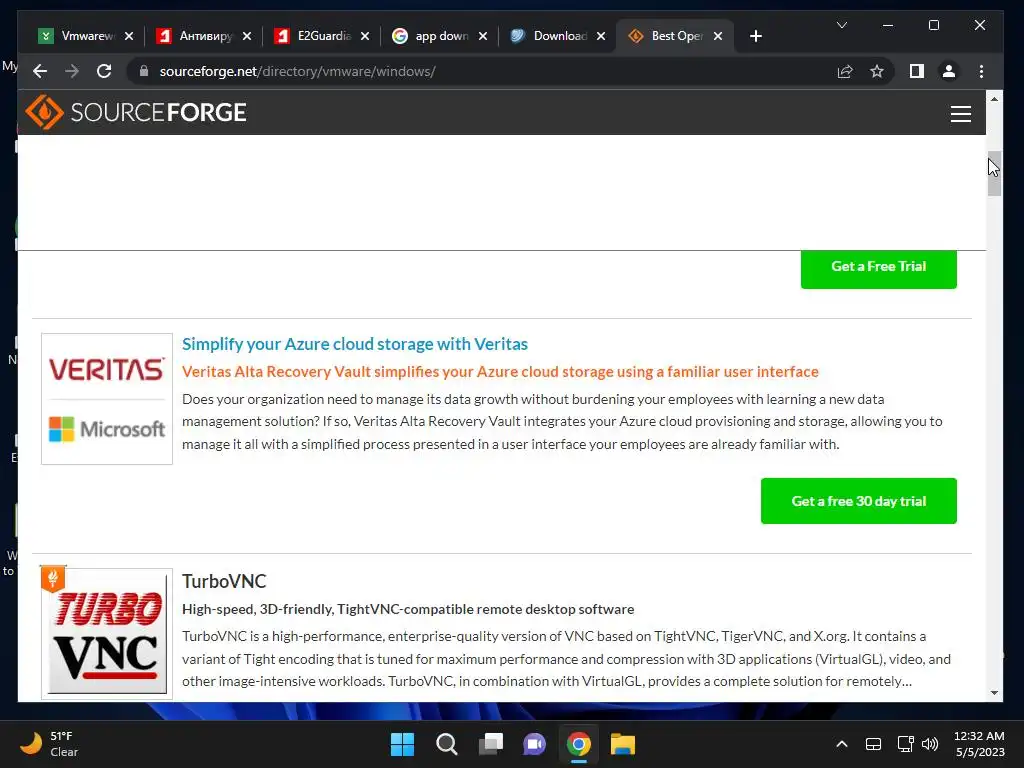The width and height of the screenshot is (1024, 768).
Task: Close the app down tab
Action: point(483,36)
